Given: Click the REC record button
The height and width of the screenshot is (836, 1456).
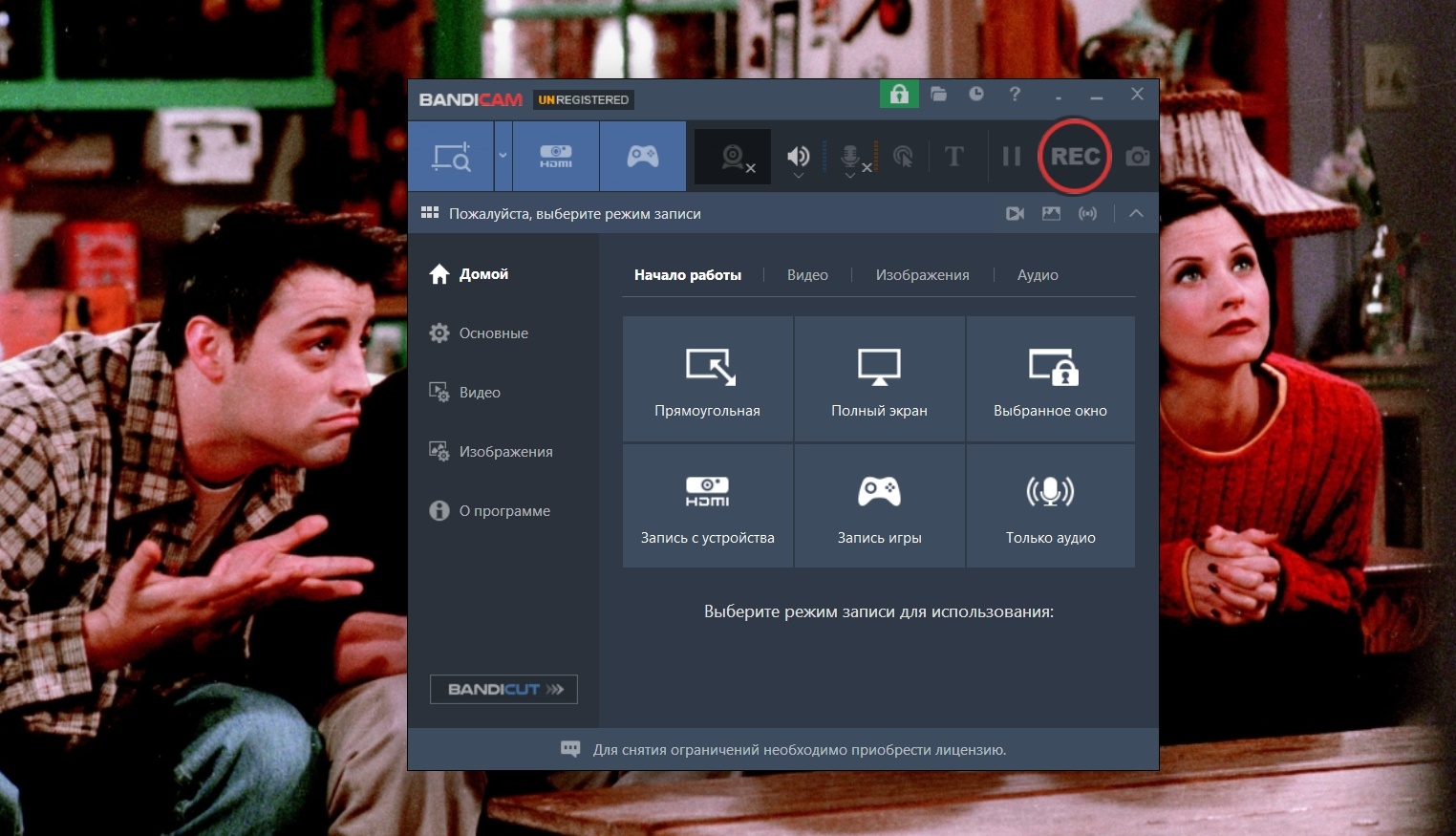Looking at the screenshot, I should (1074, 156).
